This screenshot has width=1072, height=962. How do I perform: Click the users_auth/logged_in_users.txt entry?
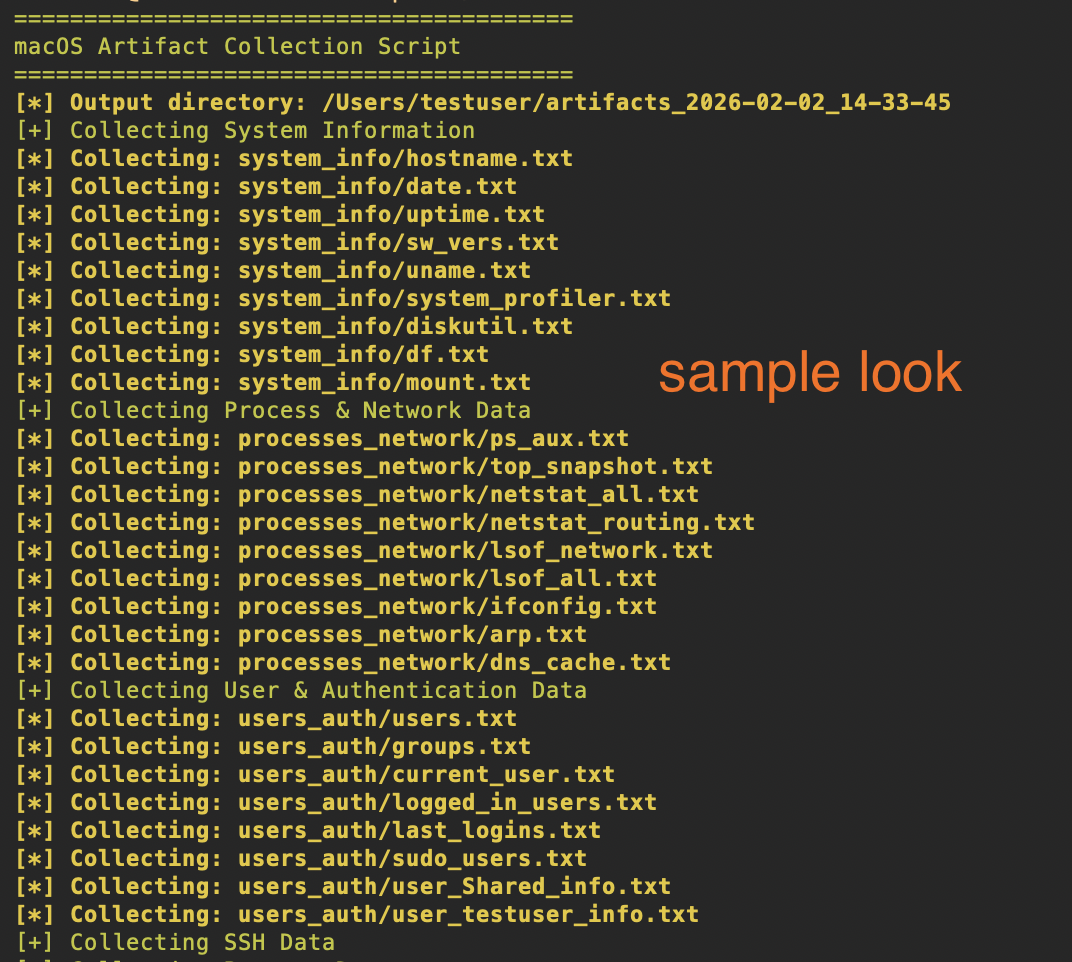pos(447,803)
